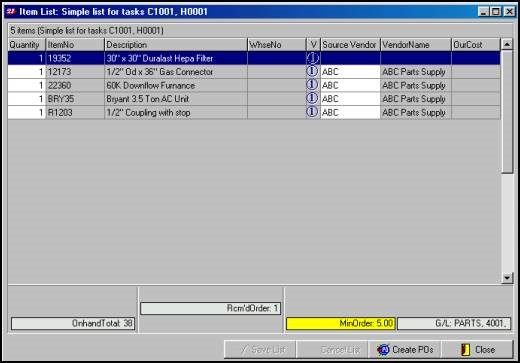Click the vendor info icon for item R1203
The image size is (520, 363).
tap(312, 112)
